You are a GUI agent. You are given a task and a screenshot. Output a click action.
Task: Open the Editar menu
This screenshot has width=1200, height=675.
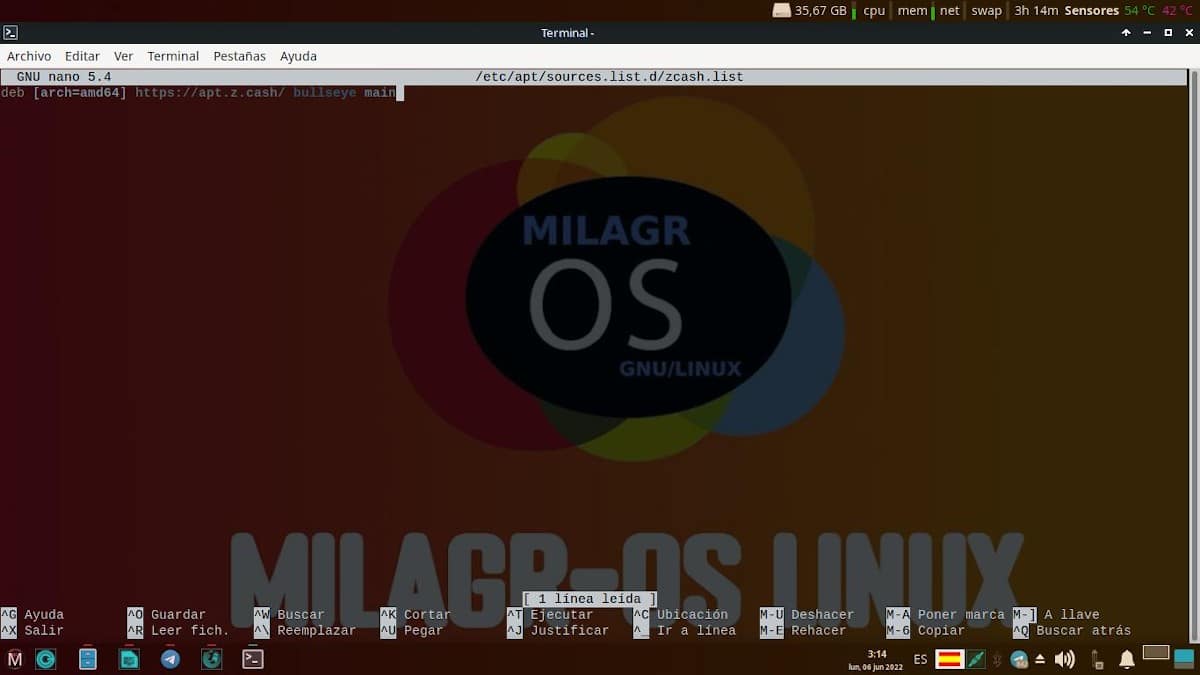pyautogui.click(x=82, y=56)
